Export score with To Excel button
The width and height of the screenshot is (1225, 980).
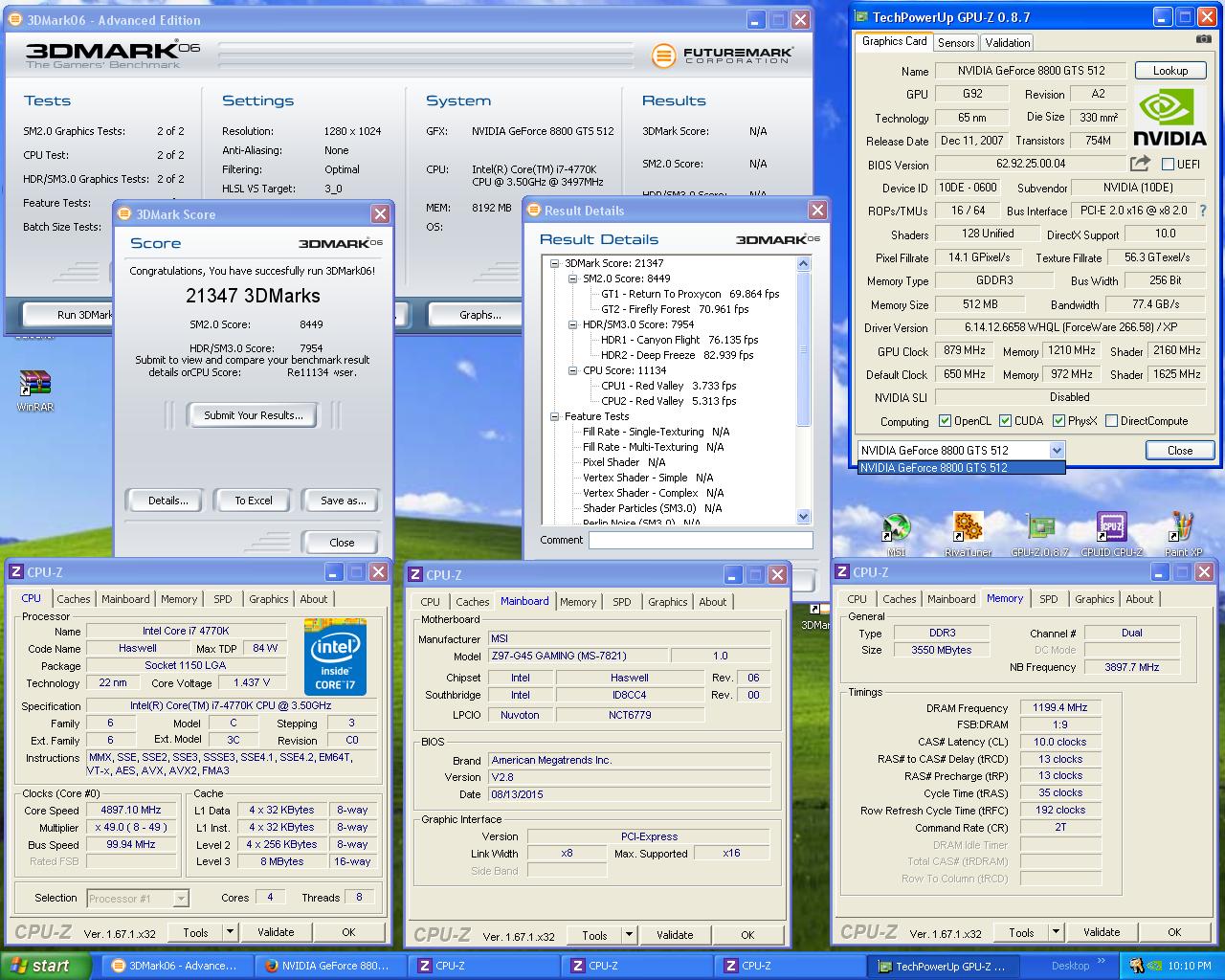[x=254, y=501]
